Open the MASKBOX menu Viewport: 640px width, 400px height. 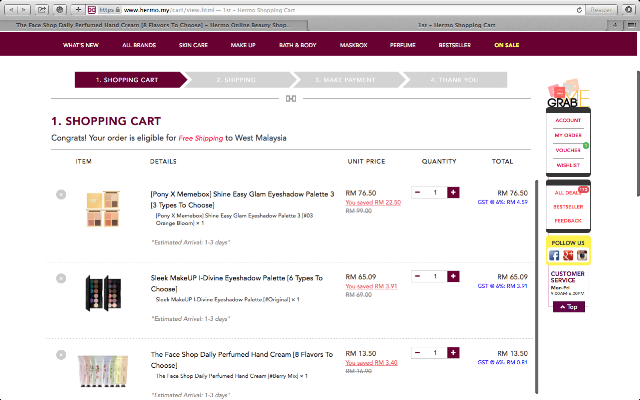353,45
